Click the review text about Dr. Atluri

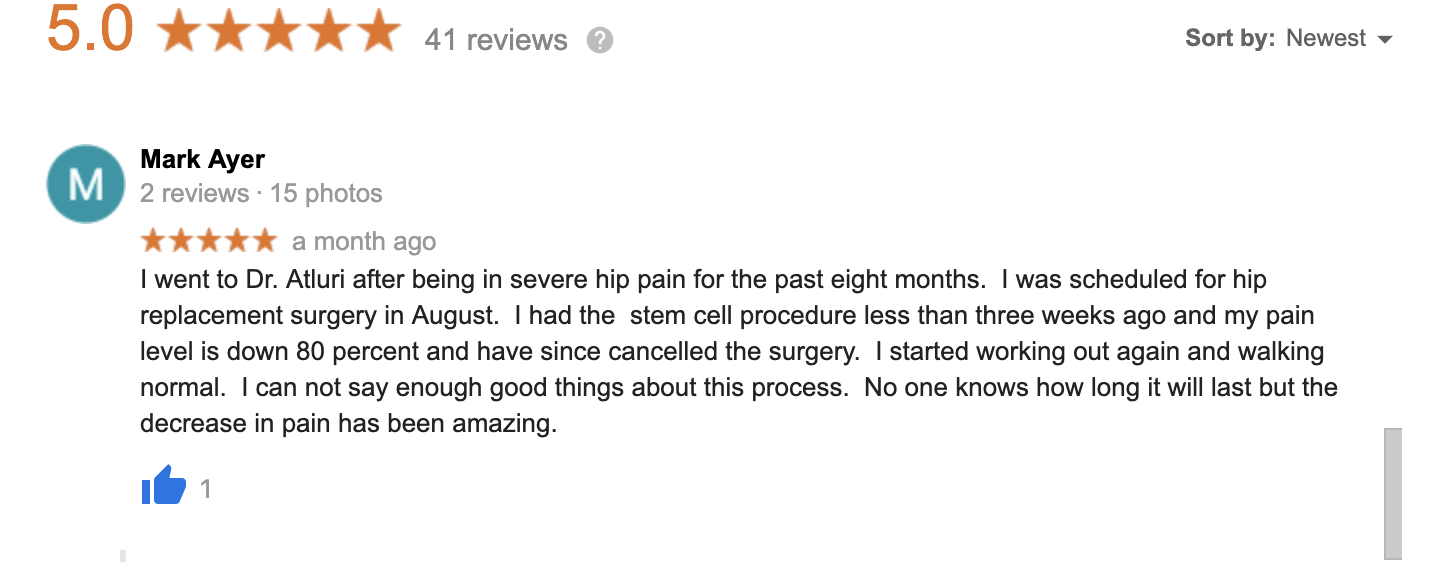pyautogui.click(x=739, y=351)
